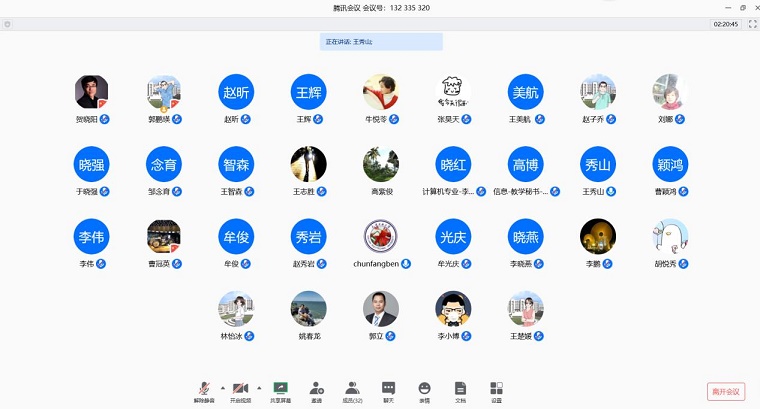Screen dimensions: 760x409
Task: Open the 邀请 invite icon
Action: 316,389
